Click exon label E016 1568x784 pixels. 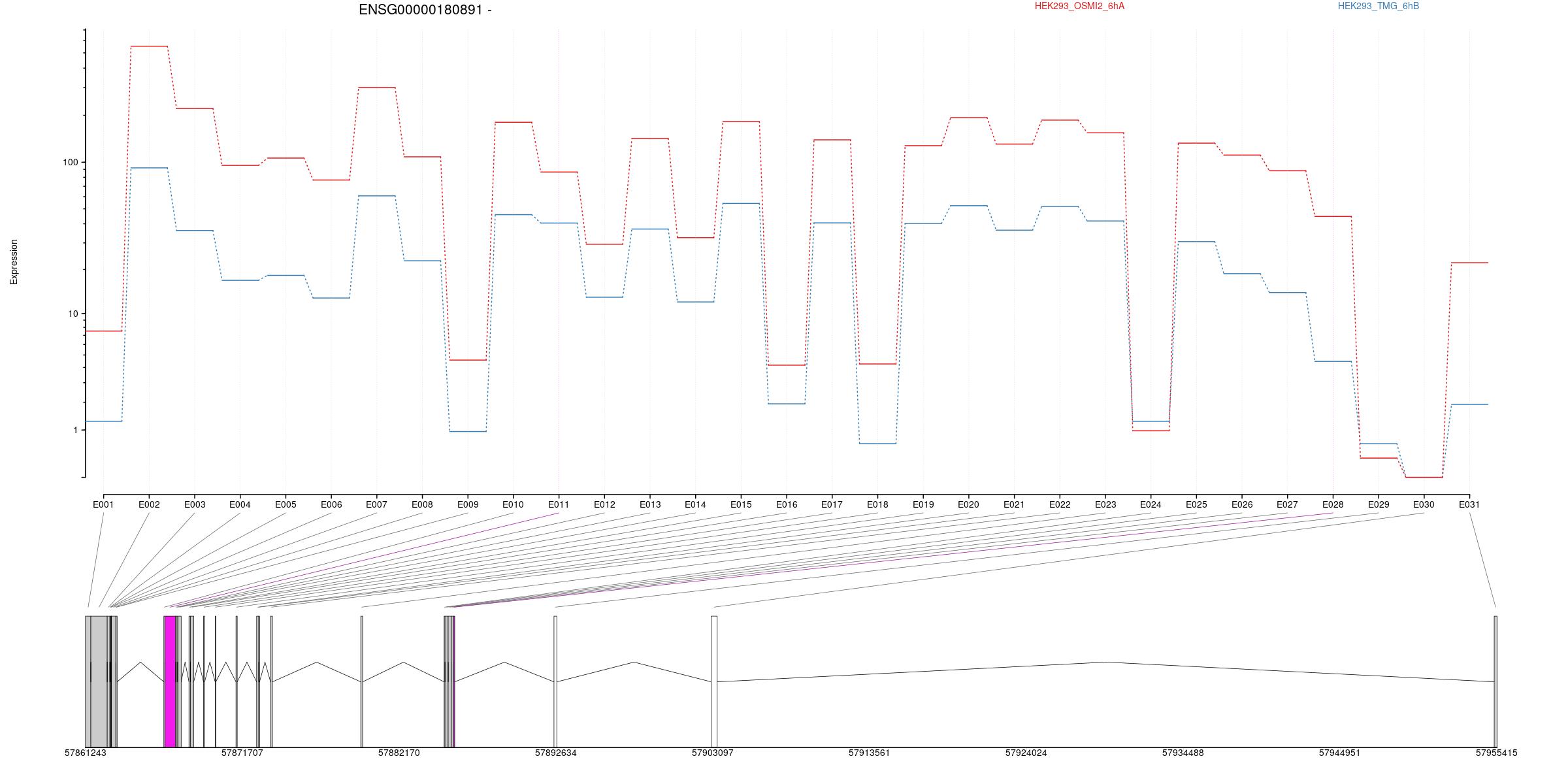tap(787, 504)
